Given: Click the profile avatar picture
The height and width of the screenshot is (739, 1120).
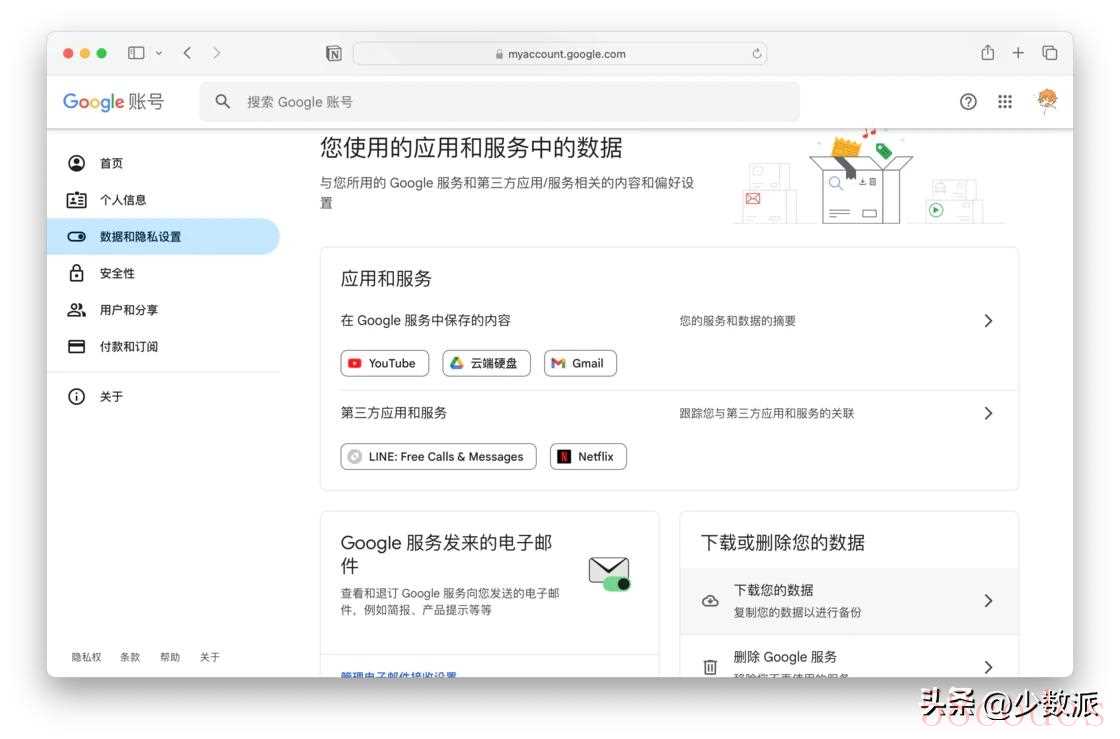Looking at the screenshot, I should point(1046,101).
